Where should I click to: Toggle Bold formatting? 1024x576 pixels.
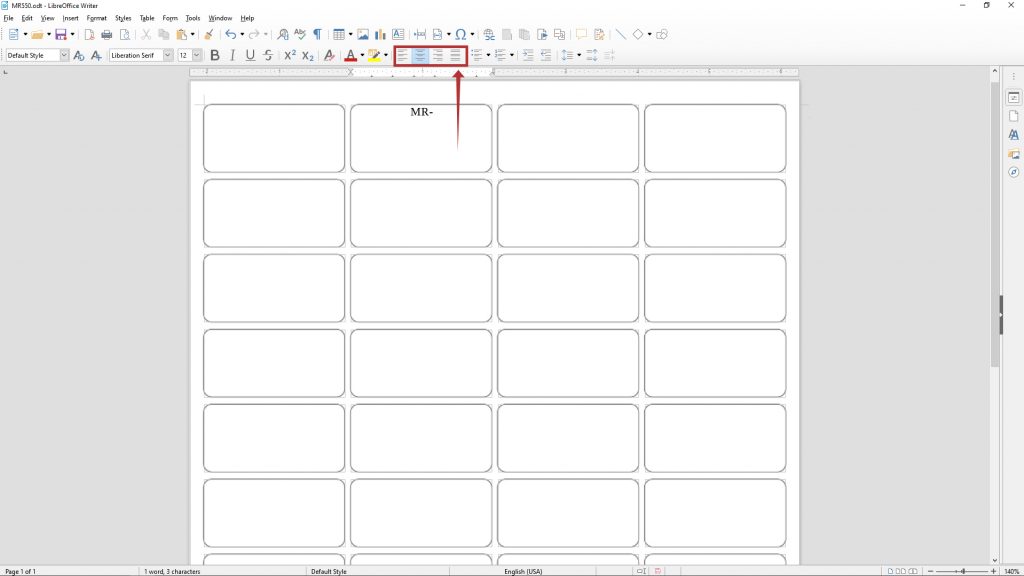(x=215, y=56)
